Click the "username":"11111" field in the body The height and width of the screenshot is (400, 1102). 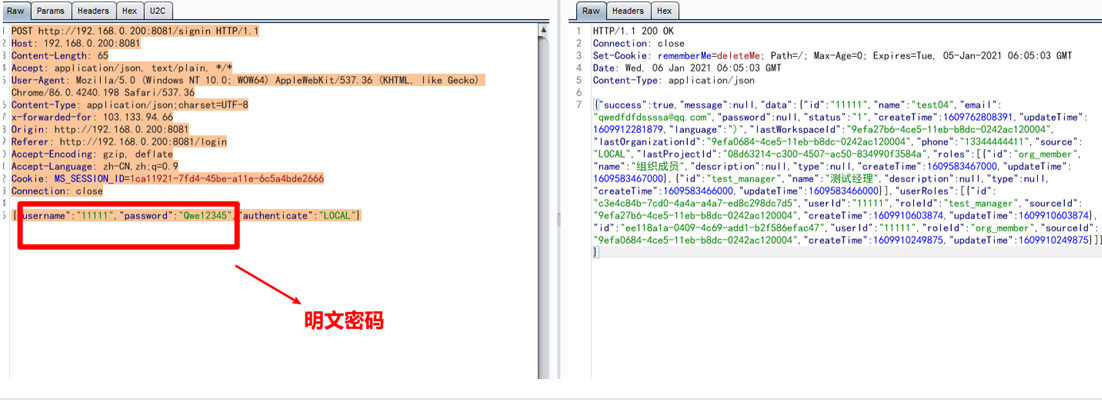pyautogui.click(x=66, y=215)
